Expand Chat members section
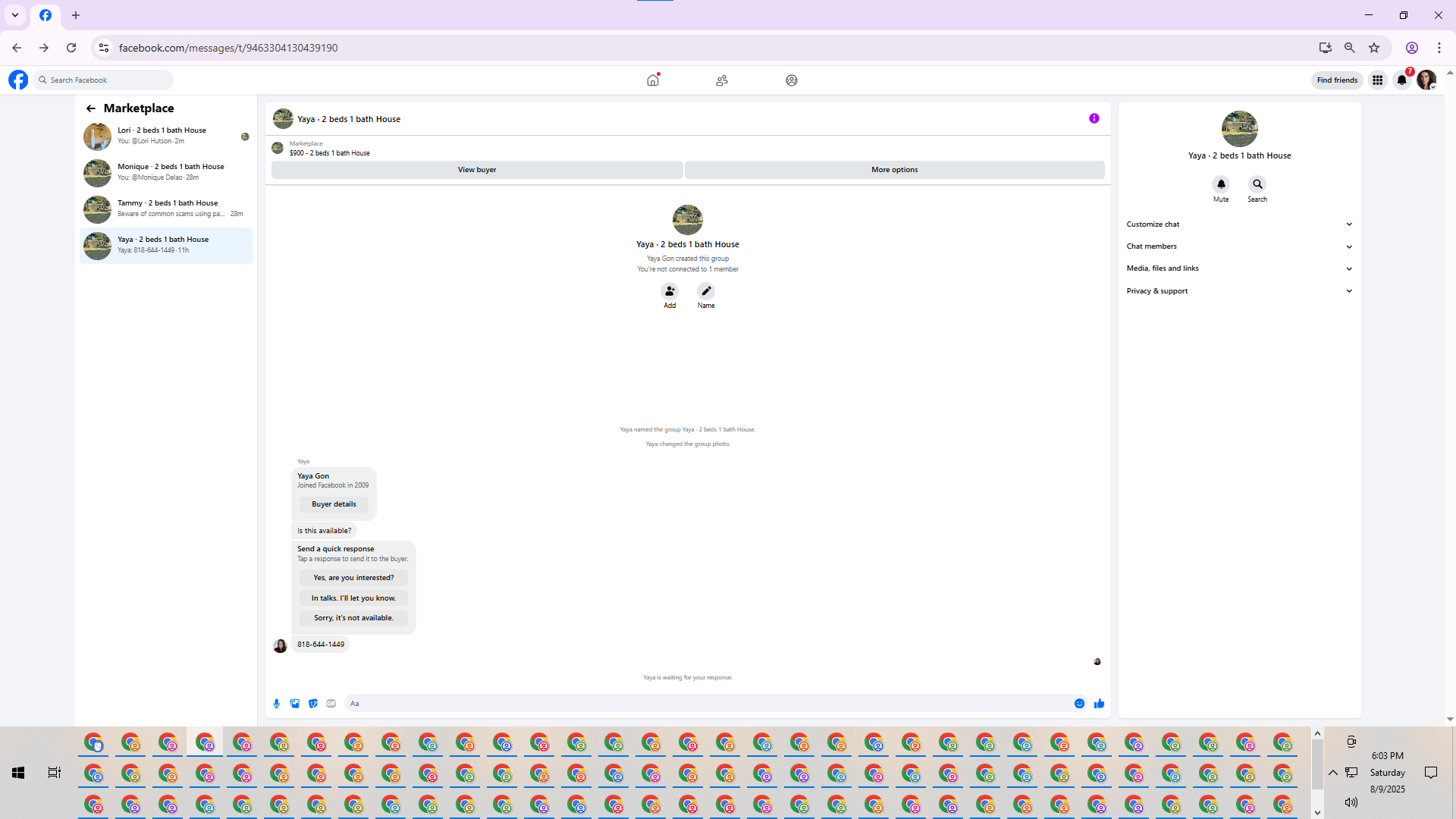The width and height of the screenshot is (1456, 819). 1238,246
